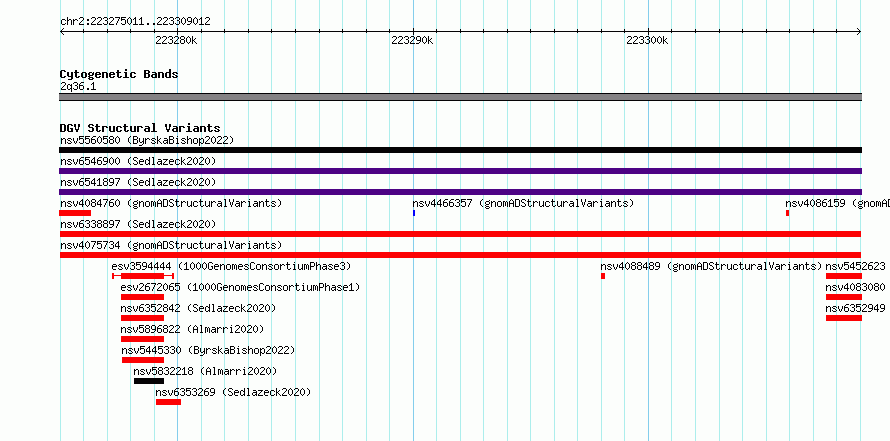
Task: Open esv3594444 (1000GenomesConsortiumPhase3) label
Action: tap(232, 266)
